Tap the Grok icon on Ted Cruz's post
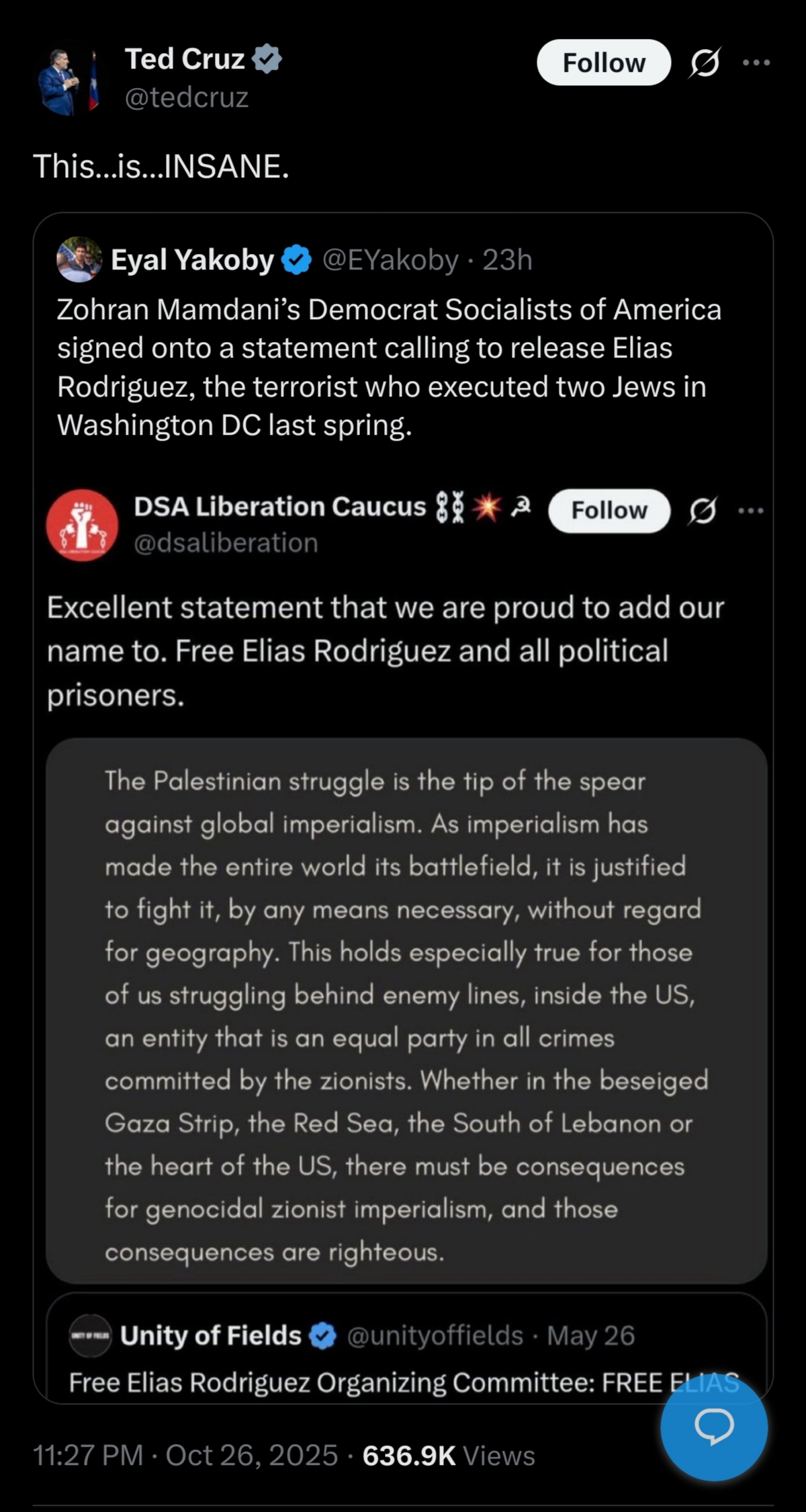806x1512 pixels. click(705, 62)
